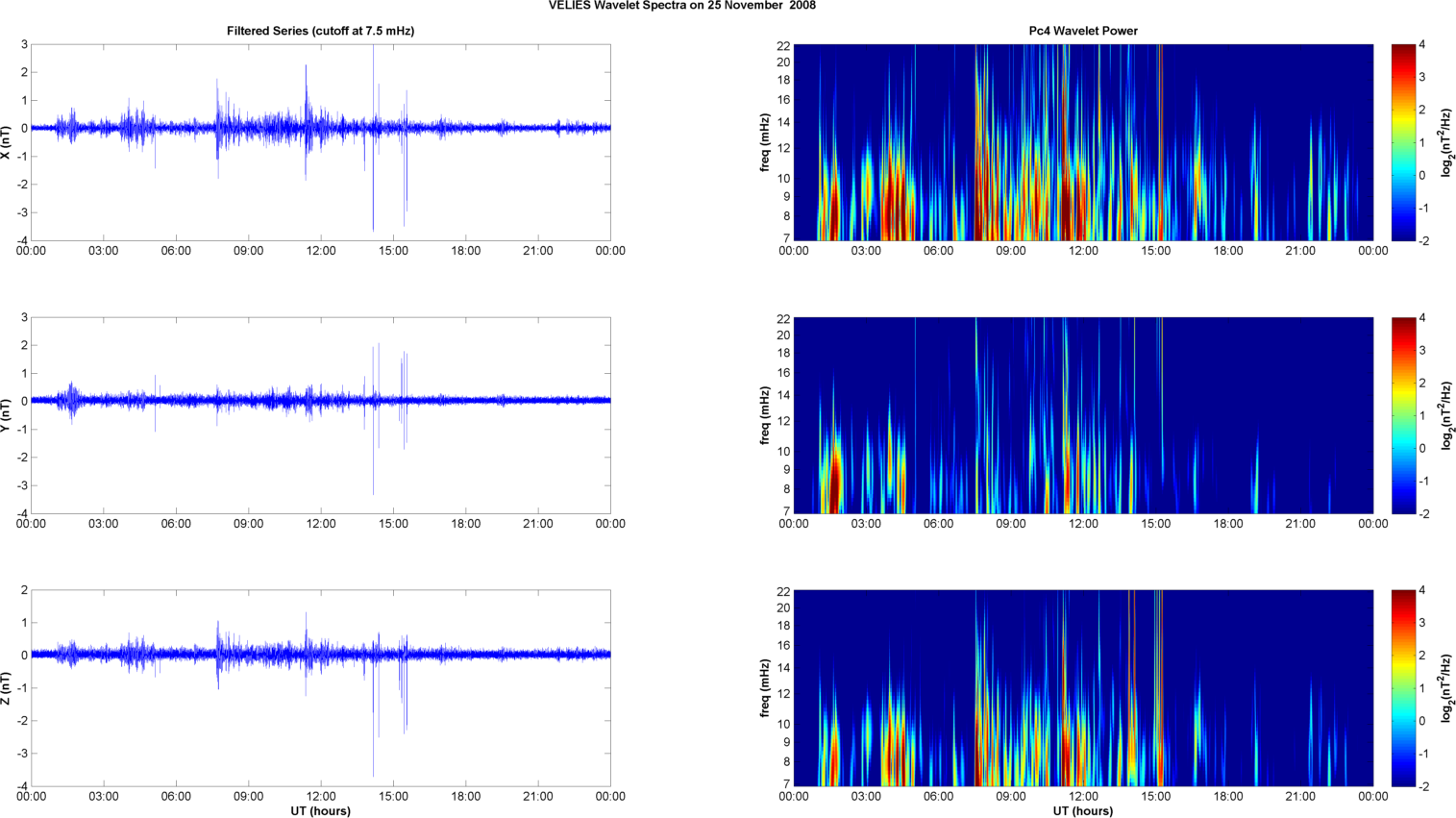1456x818 pixels.
Task: Click the top spectrogram's colorbar
Action: [1403, 142]
